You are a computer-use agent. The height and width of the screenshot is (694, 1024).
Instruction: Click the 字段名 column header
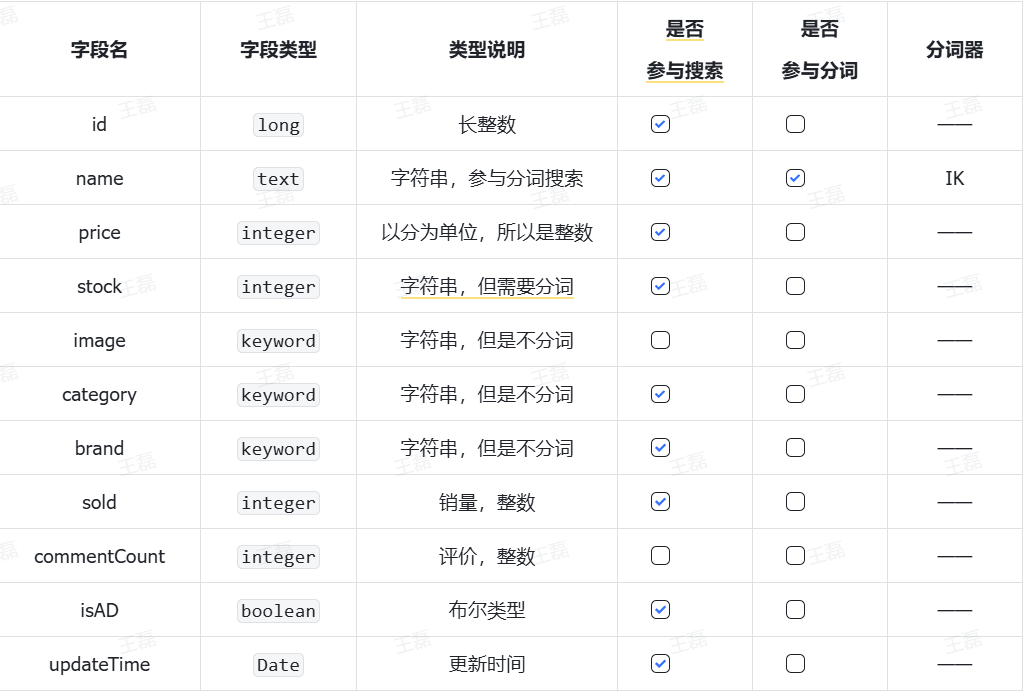[x=99, y=50]
